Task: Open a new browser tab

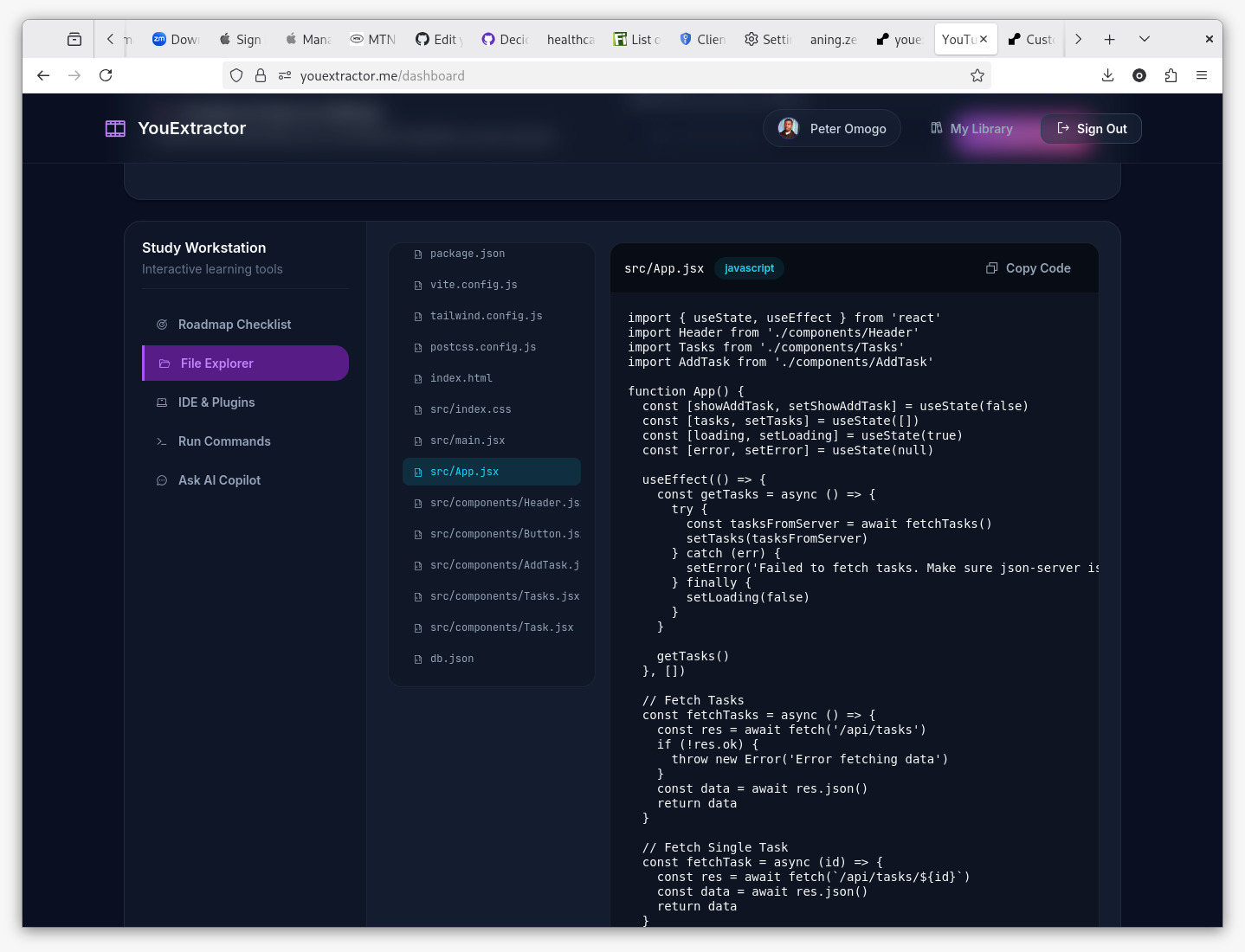Action: point(1110,39)
